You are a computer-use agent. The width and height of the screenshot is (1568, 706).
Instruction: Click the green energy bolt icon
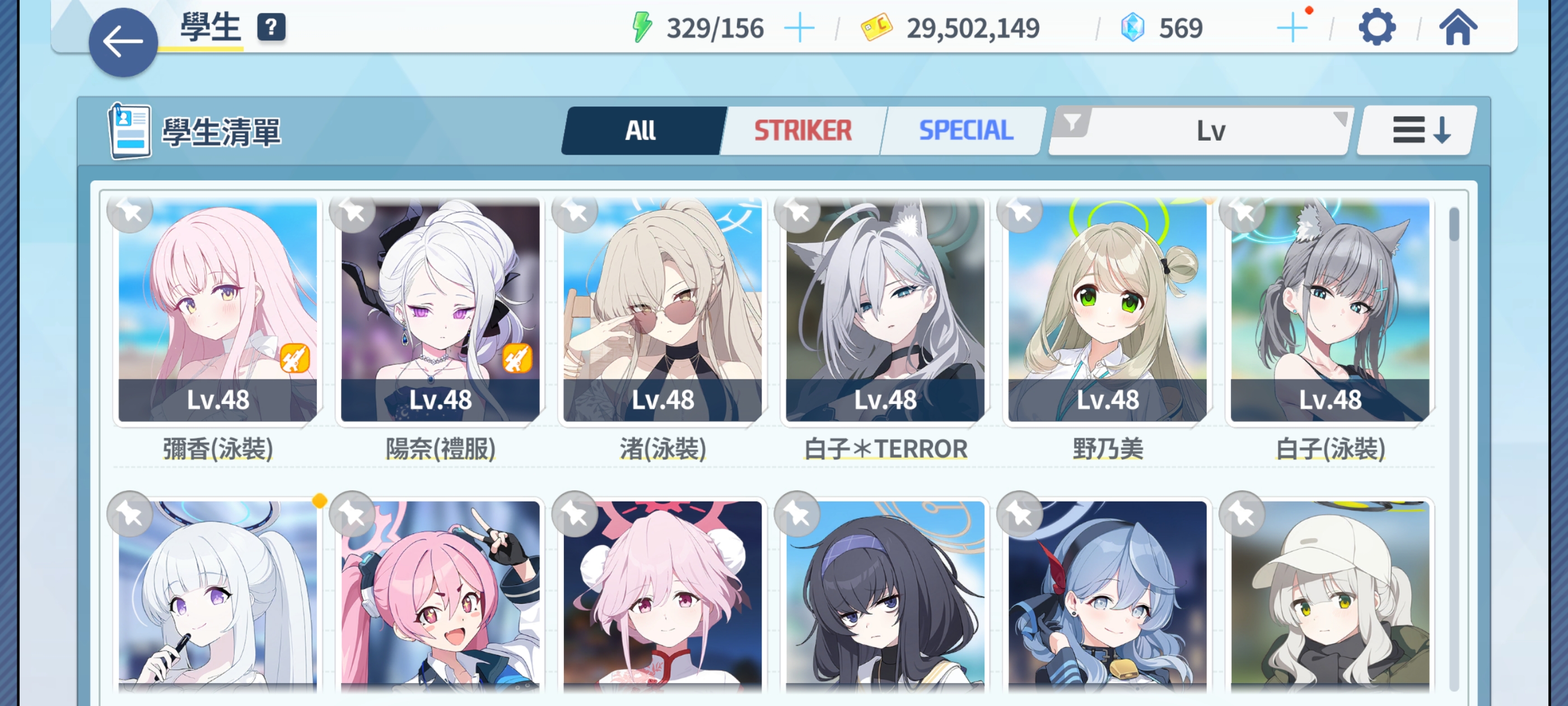tap(642, 27)
